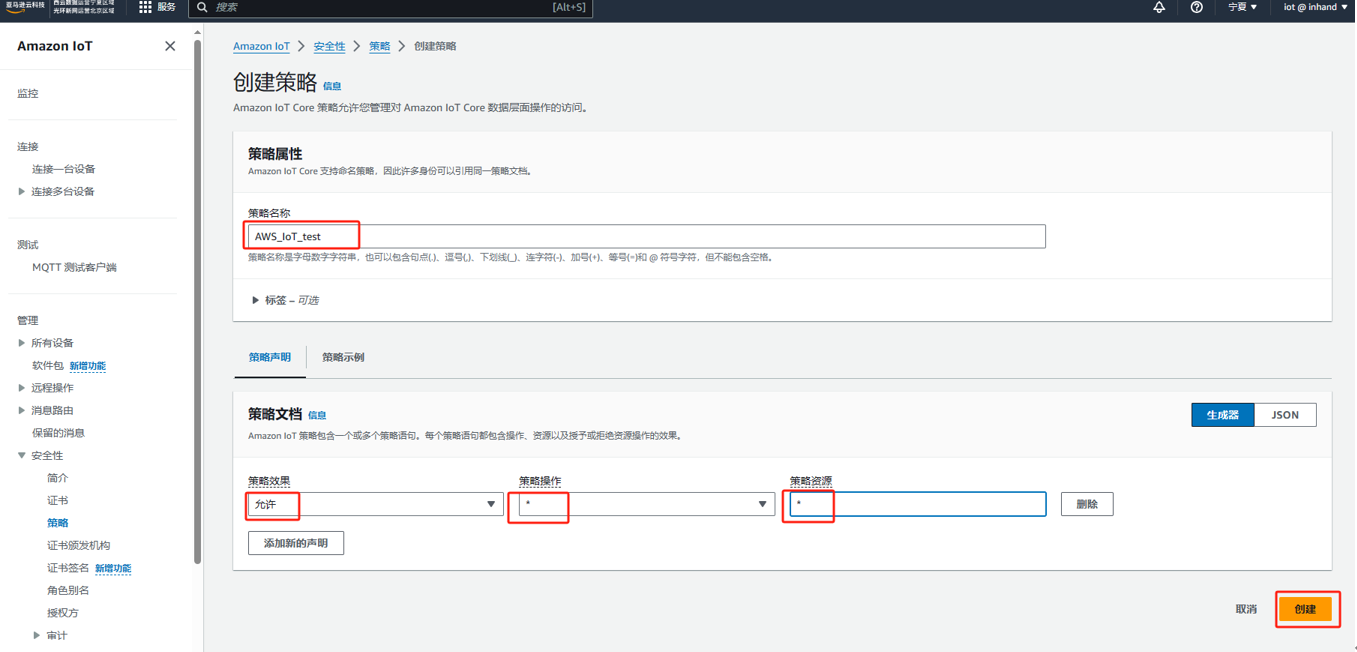Open 监控 in the sidebar
Image resolution: width=1357 pixels, height=652 pixels.
tap(28, 93)
